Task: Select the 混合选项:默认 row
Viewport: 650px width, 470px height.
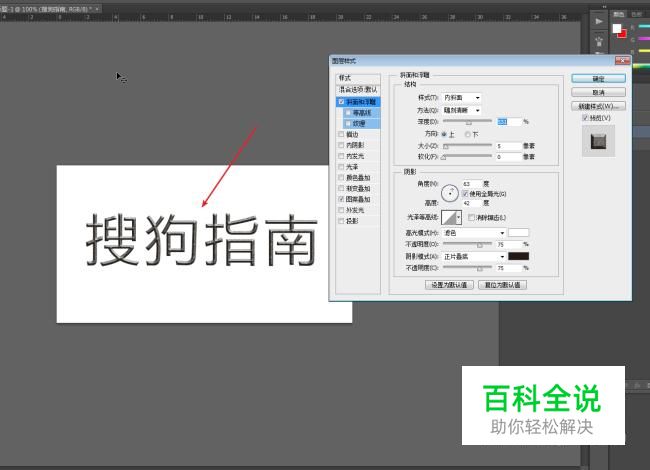Action: click(x=358, y=90)
